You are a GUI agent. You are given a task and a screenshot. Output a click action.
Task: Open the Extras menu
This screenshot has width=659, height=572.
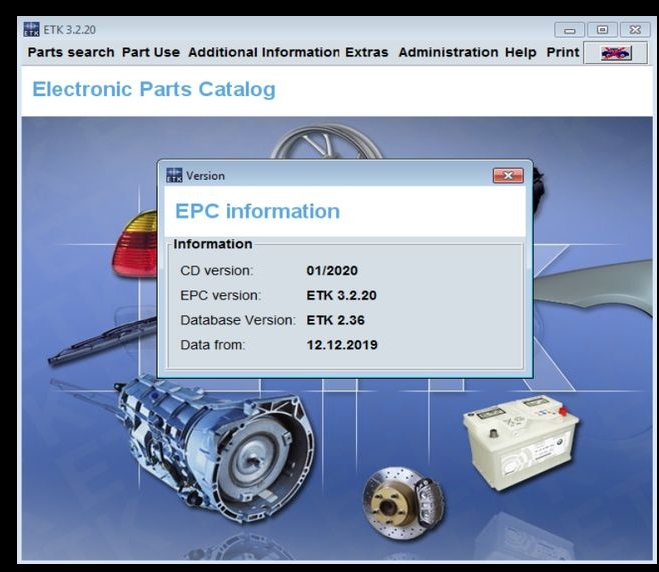click(x=366, y=53)
